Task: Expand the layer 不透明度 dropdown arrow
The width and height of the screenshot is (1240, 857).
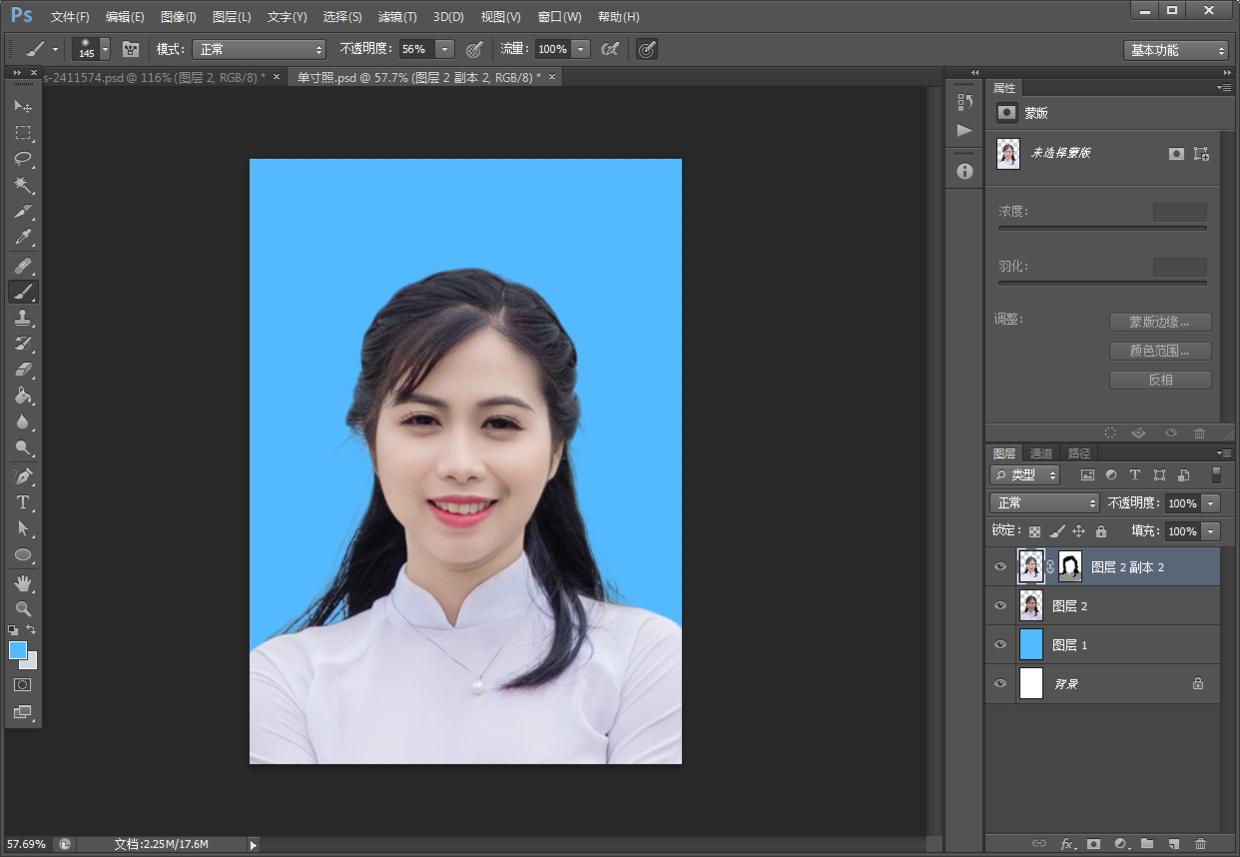Action: (1211, 504)
